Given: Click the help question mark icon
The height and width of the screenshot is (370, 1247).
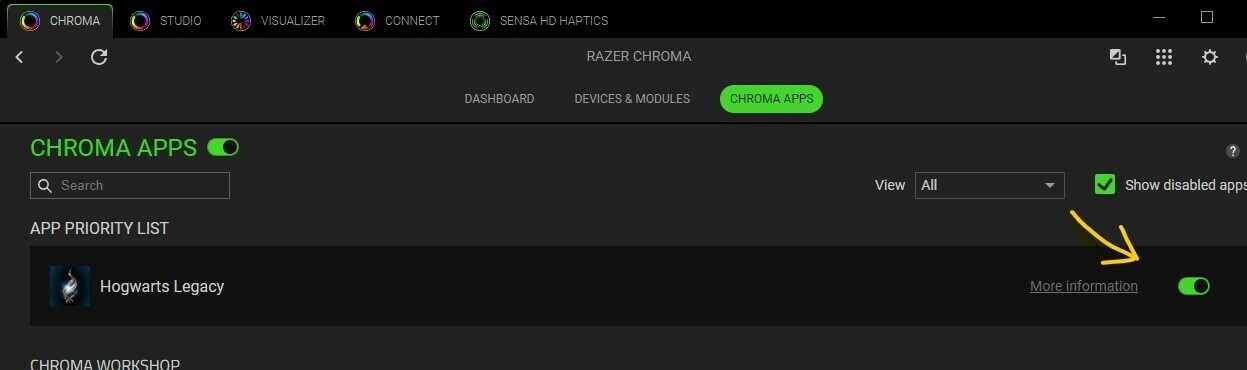Looking at the screenshot, I should [1233, 151].
